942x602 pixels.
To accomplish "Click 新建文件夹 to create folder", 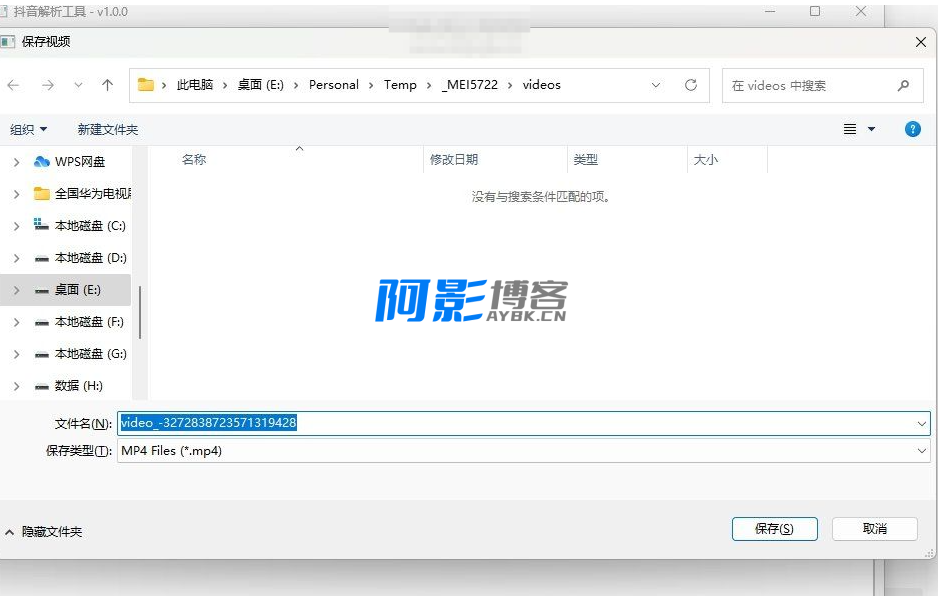I will coord(108,129).
